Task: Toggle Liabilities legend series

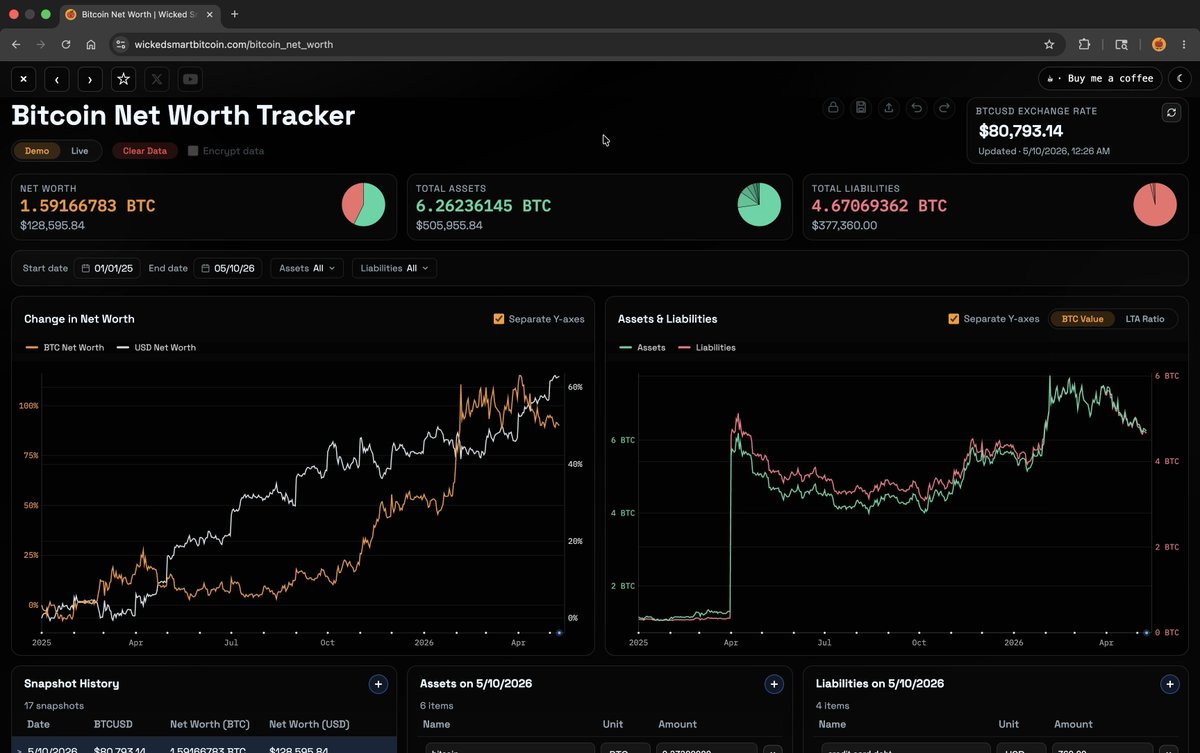Action: coord(707,348)
